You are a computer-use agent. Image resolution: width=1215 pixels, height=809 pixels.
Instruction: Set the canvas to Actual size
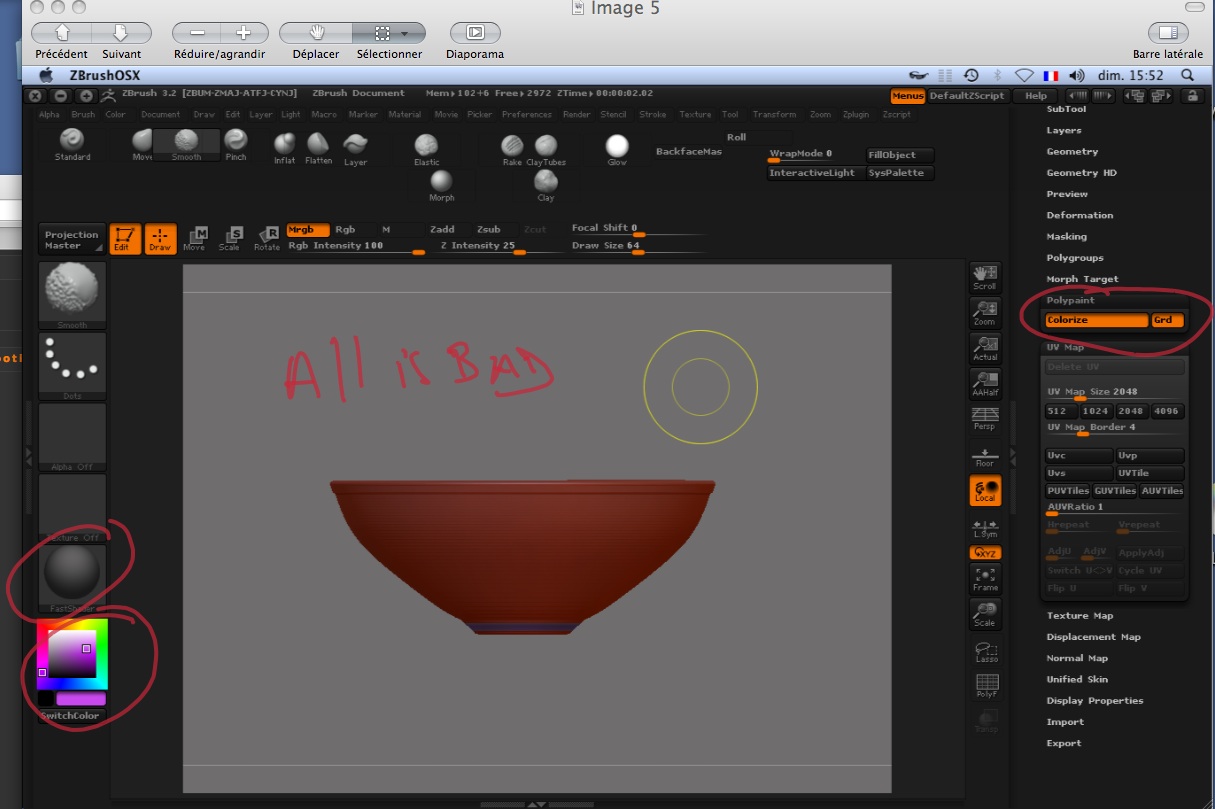985,348
